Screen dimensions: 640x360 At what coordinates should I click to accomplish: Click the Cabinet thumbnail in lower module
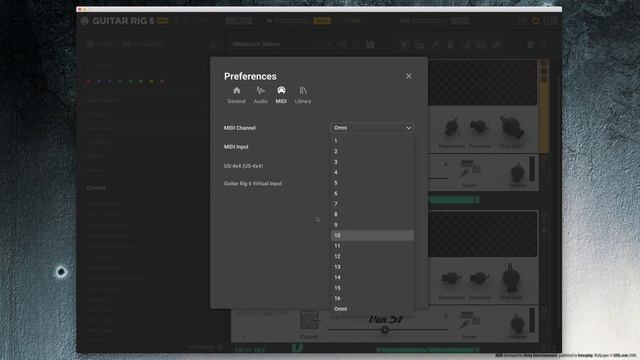[309, 320]
